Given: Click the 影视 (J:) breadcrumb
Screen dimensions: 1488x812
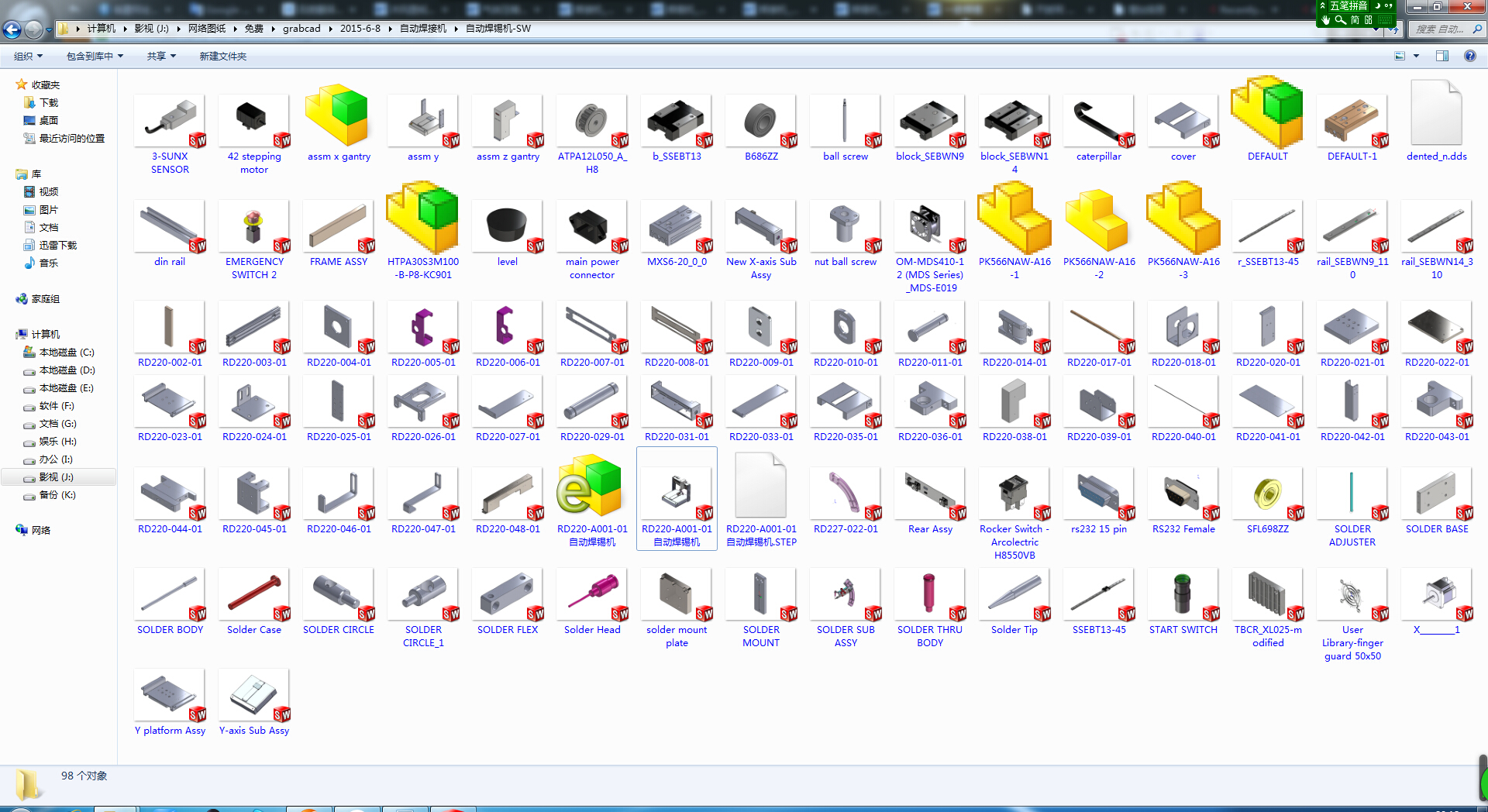Looking at the screenshot, I should 151,29.
